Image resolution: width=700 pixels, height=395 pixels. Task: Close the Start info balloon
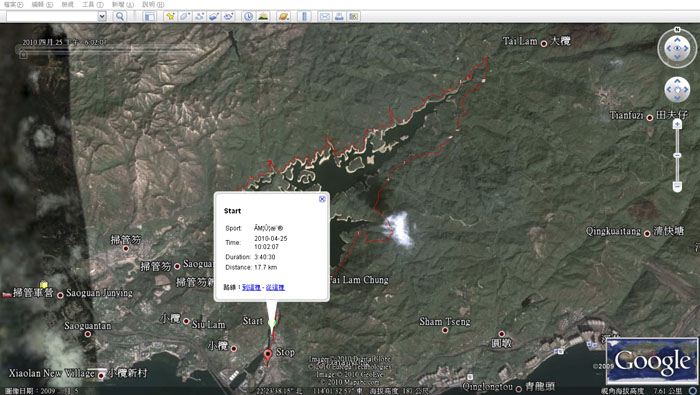point(322,199)
